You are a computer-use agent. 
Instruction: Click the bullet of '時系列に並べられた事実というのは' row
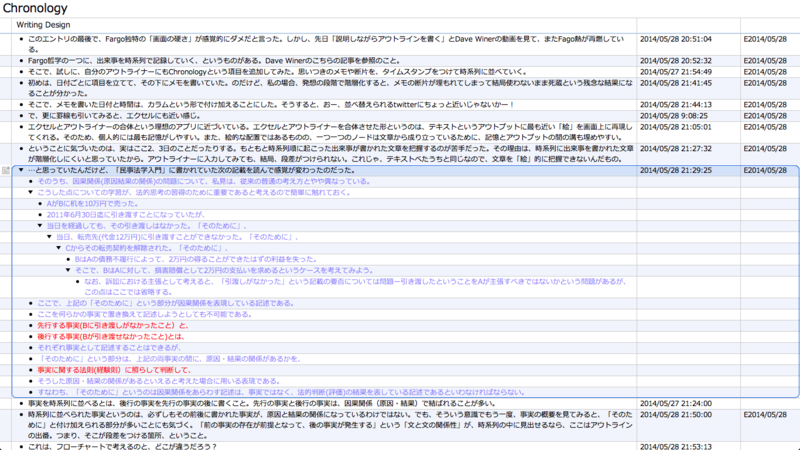tap(21, 414)
